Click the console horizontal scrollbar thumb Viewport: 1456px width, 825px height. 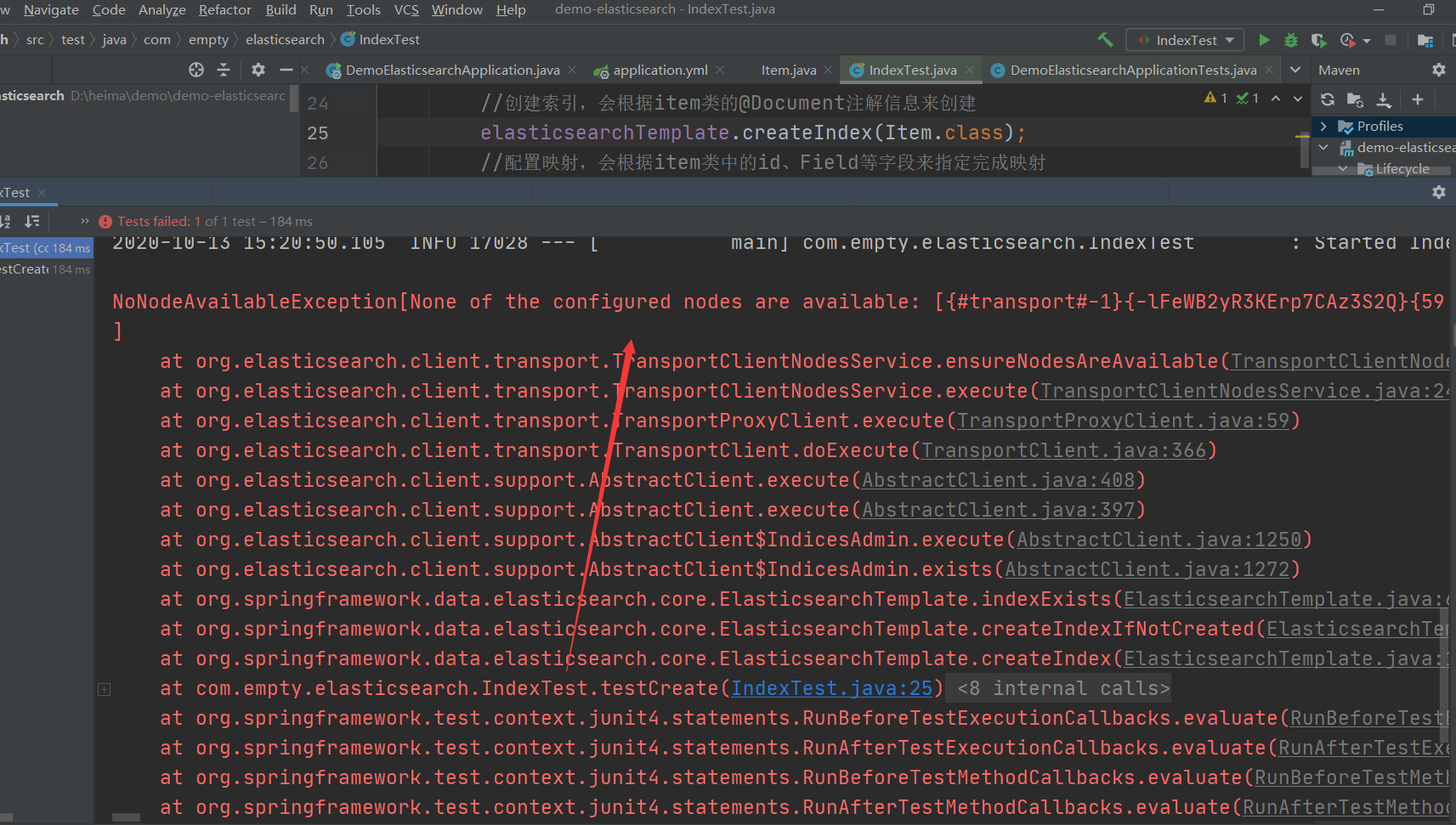[126, 818]
